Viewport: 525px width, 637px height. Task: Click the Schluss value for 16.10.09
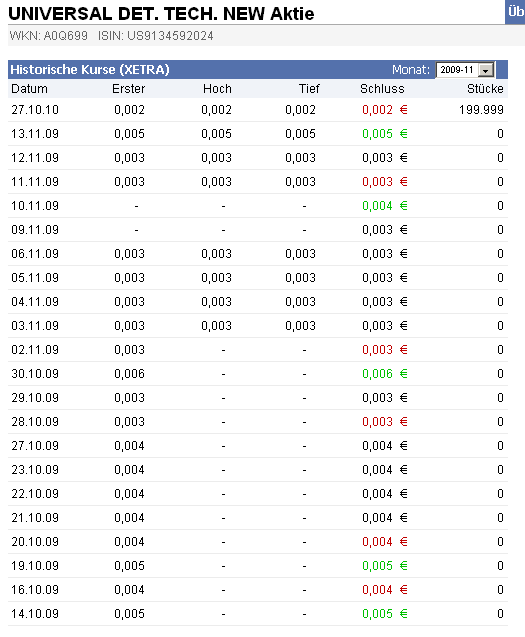[385, 589]
